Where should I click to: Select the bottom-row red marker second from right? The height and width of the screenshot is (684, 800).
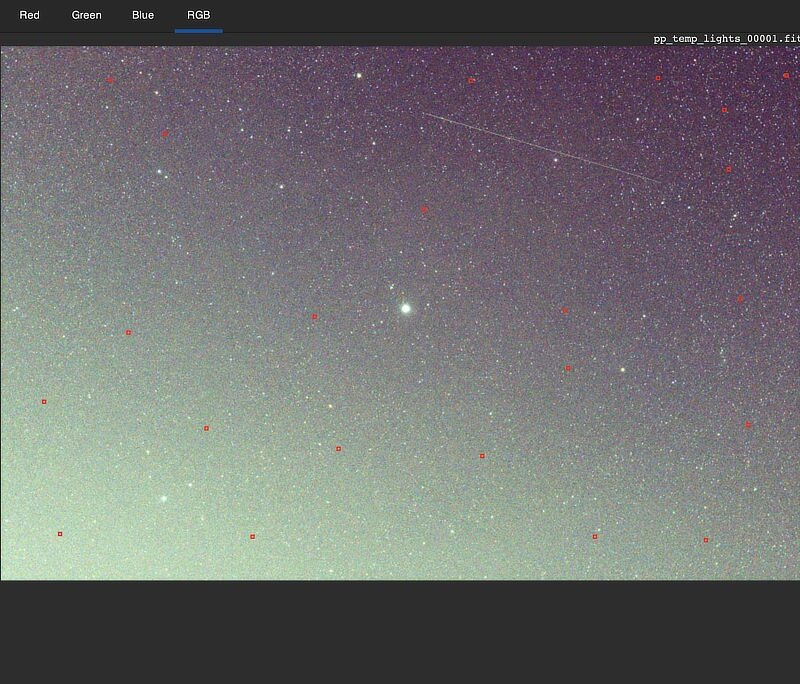(595, 536)
